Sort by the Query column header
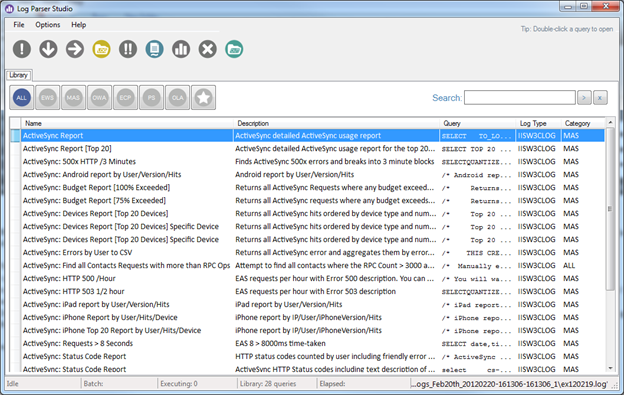Screen dimensions: 624x395 (478, 123)
